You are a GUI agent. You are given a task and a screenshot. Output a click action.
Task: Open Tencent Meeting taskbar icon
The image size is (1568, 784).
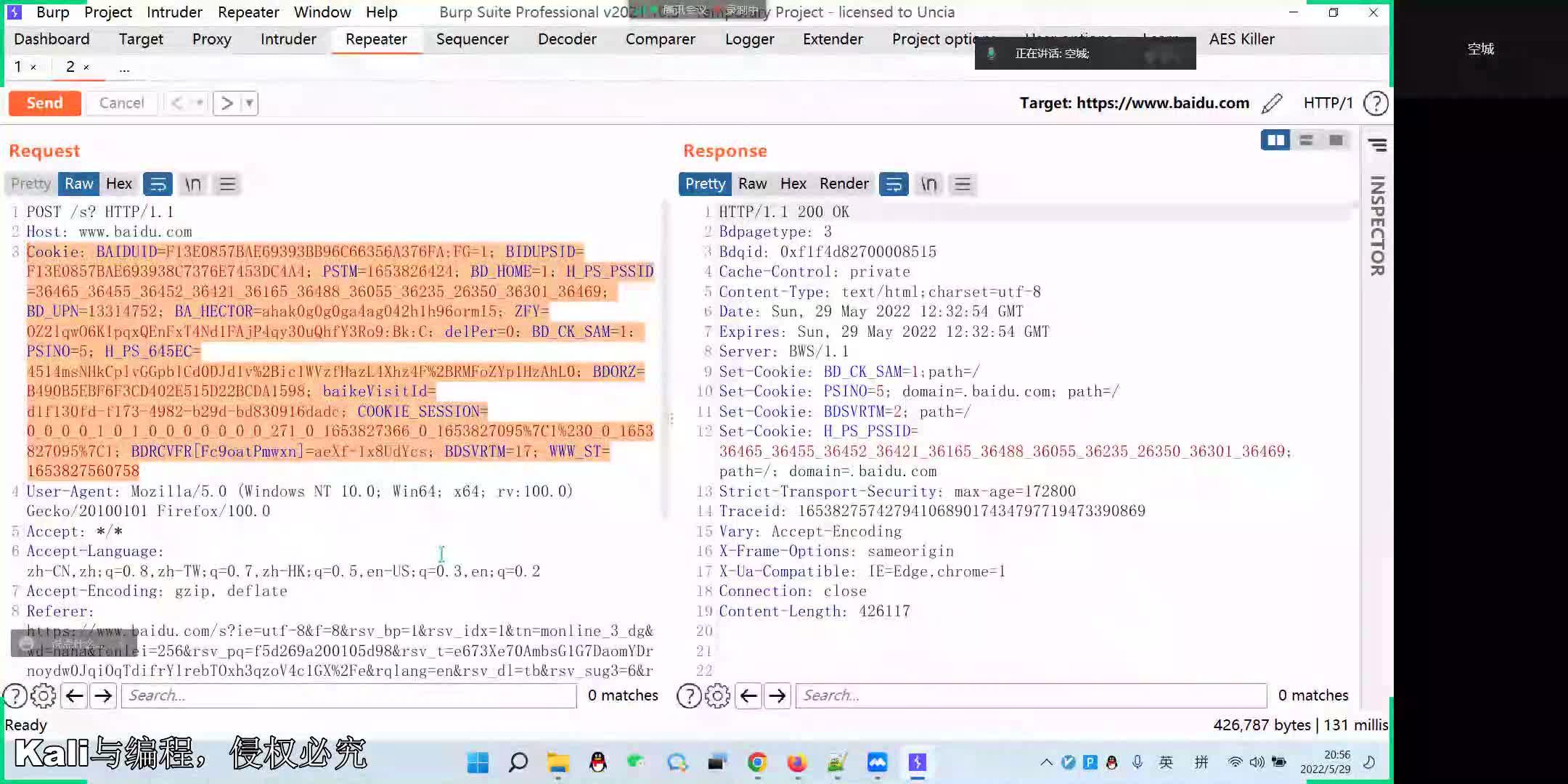click(877, 762)
